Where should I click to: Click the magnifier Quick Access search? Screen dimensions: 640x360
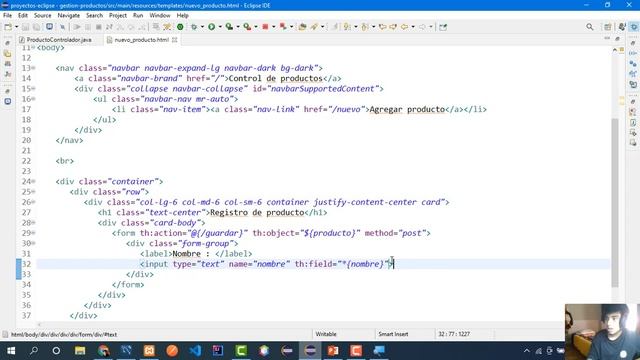coord(590,27)
